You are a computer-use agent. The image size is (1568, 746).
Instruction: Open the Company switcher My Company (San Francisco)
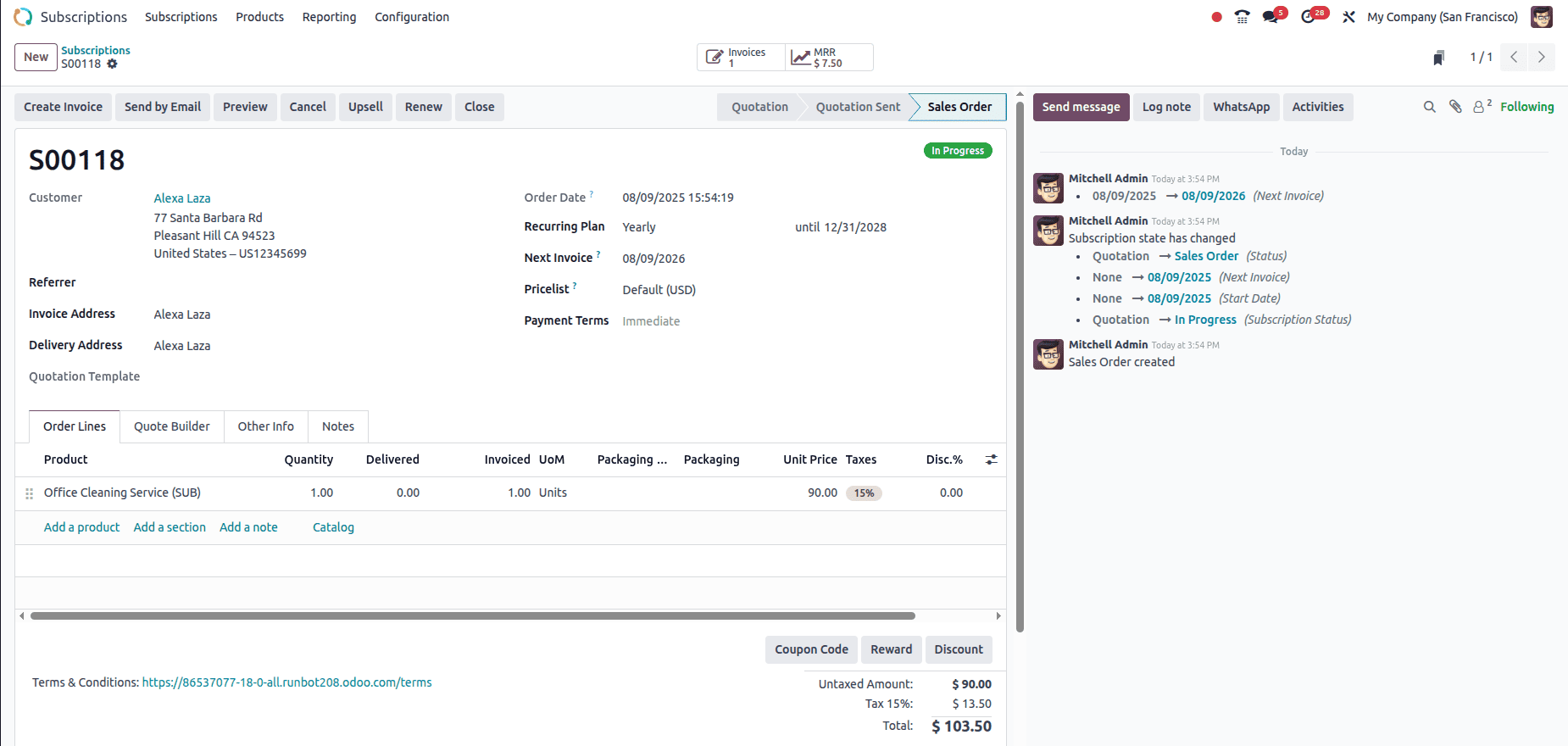(1443, 17)
